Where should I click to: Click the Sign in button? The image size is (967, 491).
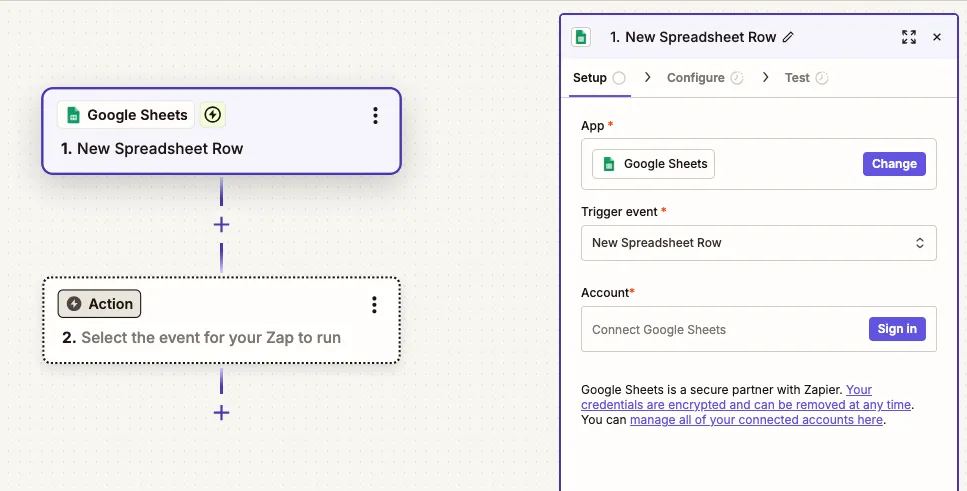pyautogui.click(x=897, y=329)
